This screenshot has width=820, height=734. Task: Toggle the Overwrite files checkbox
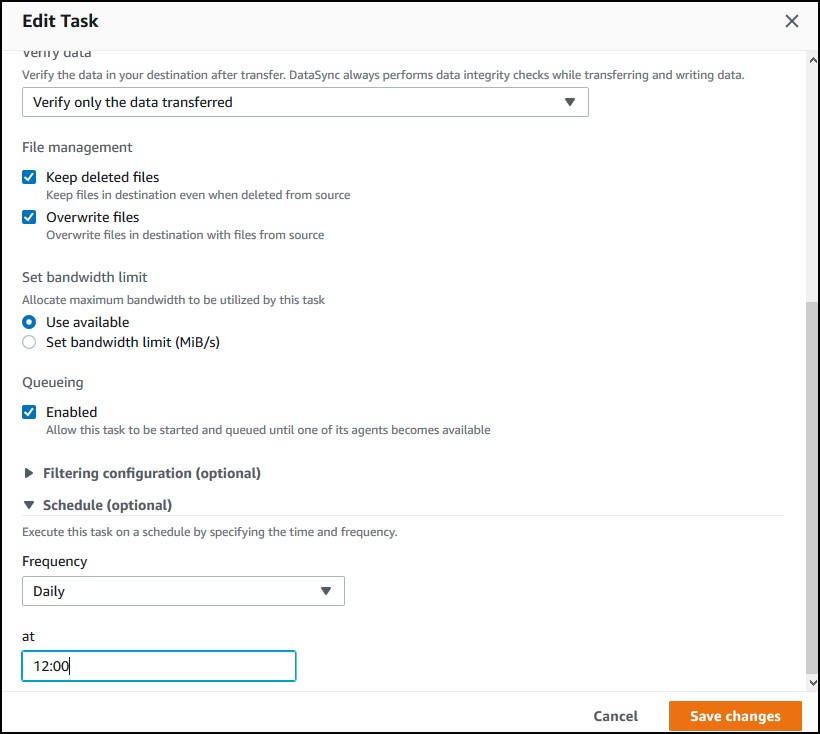coord(29,217)
